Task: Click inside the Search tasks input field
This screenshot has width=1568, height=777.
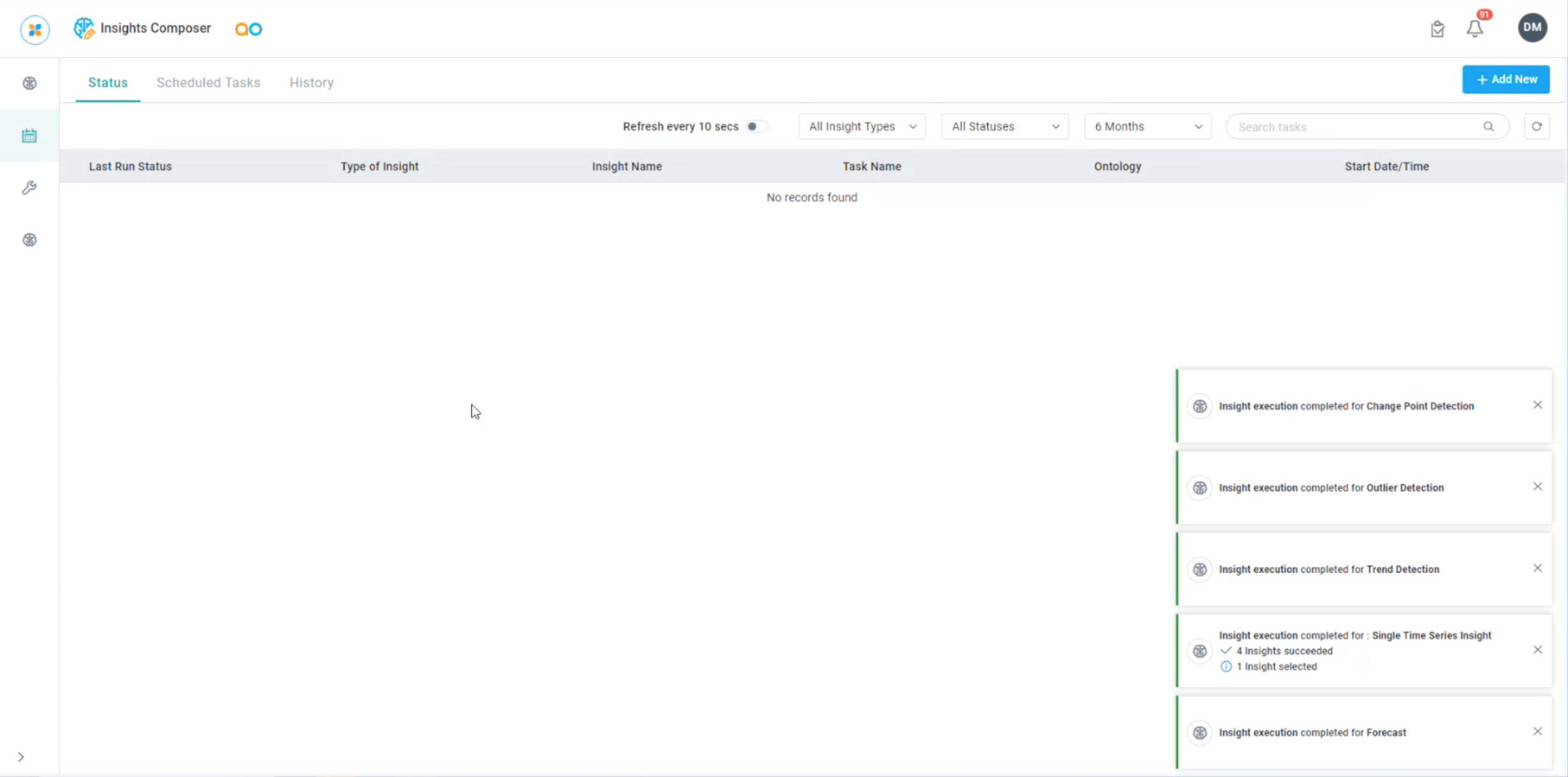Action: (x=1339, y=126)
